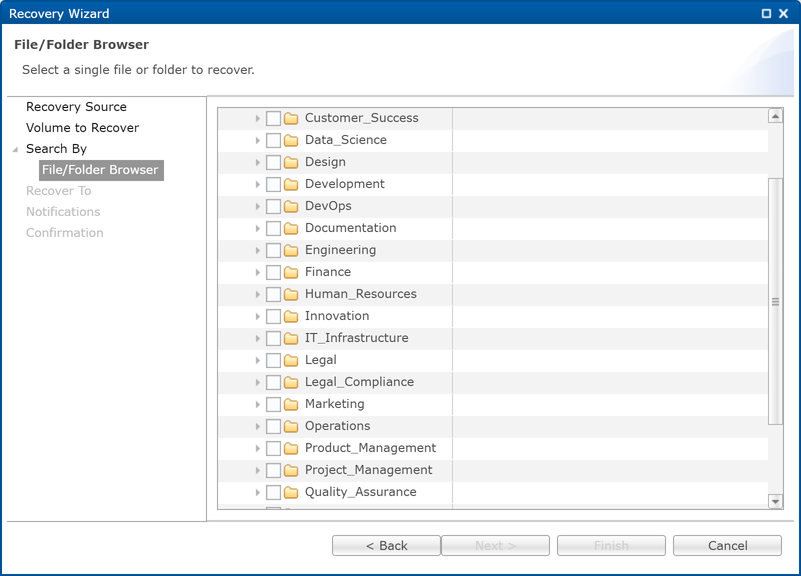Open the Notifications step

[63, 211]
